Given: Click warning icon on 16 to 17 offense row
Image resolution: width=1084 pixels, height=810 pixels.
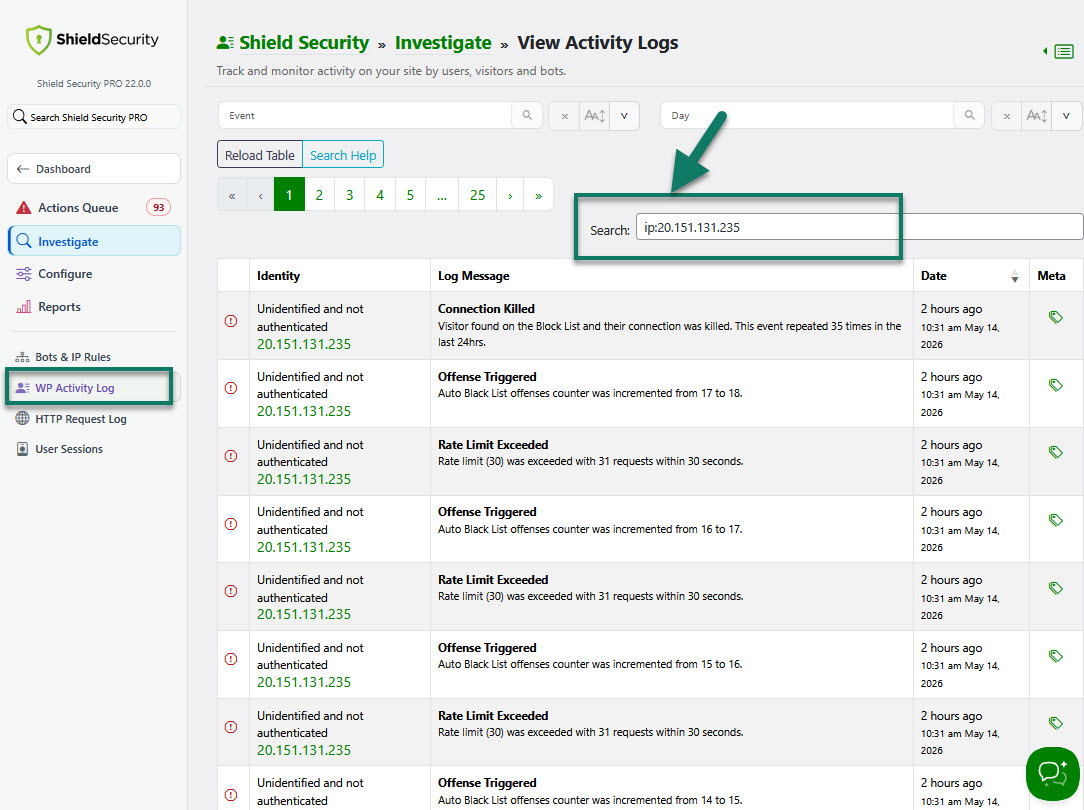Looking at the screenshot, I should 231,524.
